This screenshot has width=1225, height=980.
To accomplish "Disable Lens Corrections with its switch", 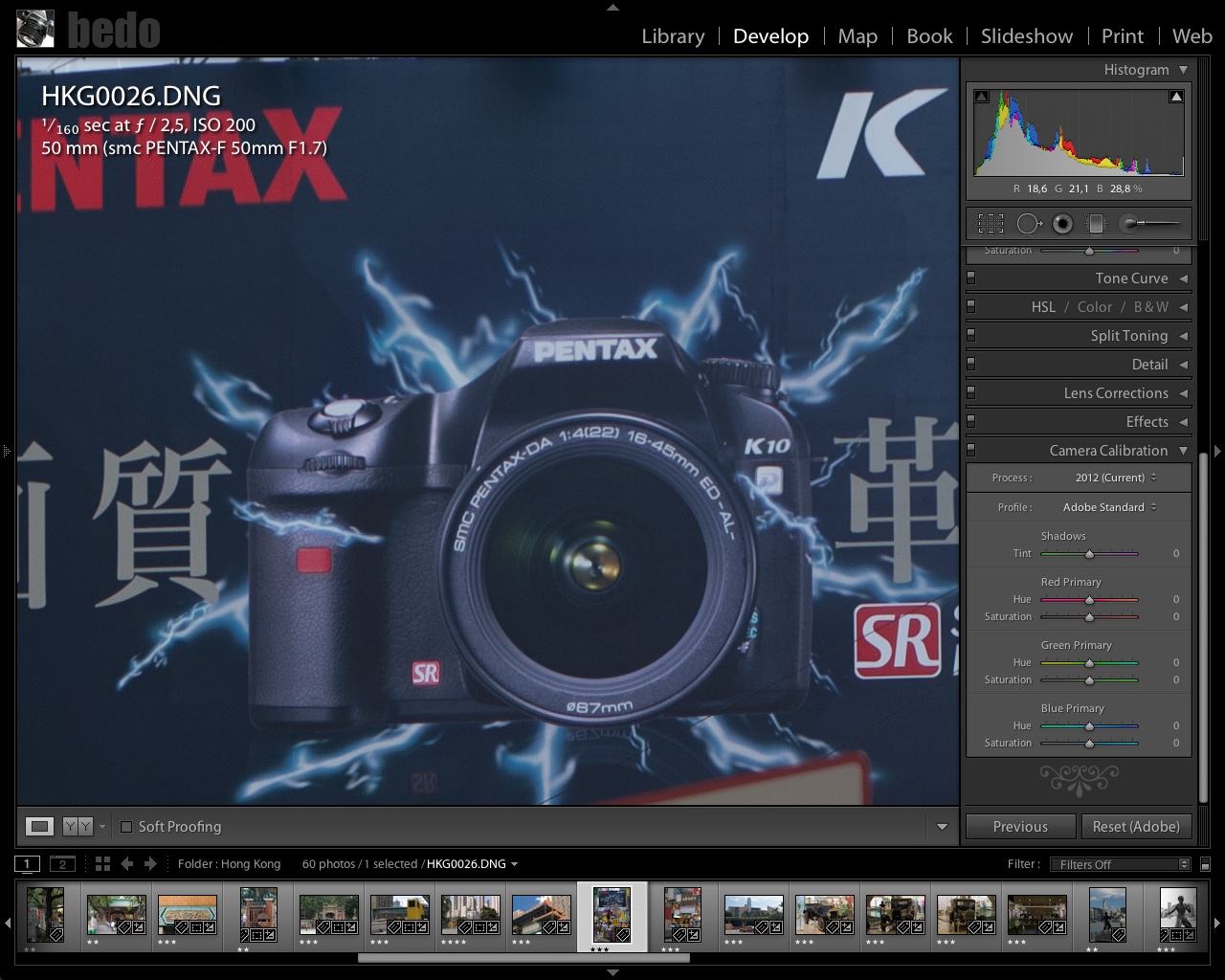I will coord(970,392).
